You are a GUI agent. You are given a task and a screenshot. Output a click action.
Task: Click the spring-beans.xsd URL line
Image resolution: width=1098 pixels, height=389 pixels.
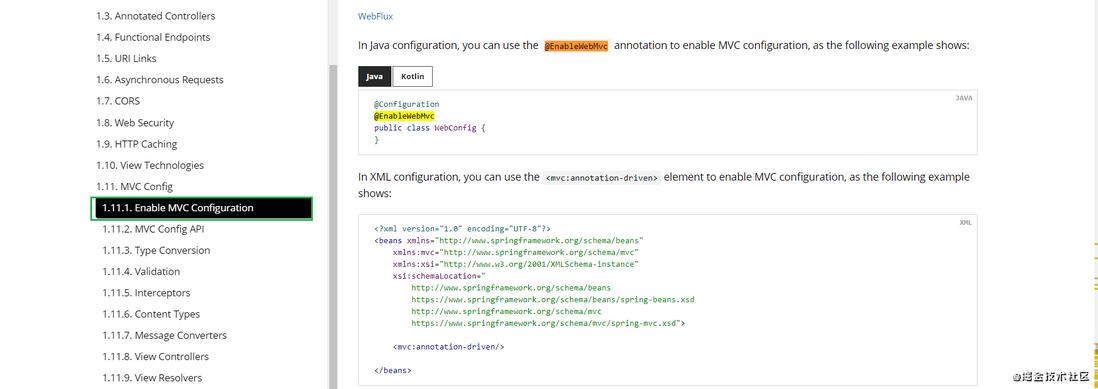coord(553,299)
